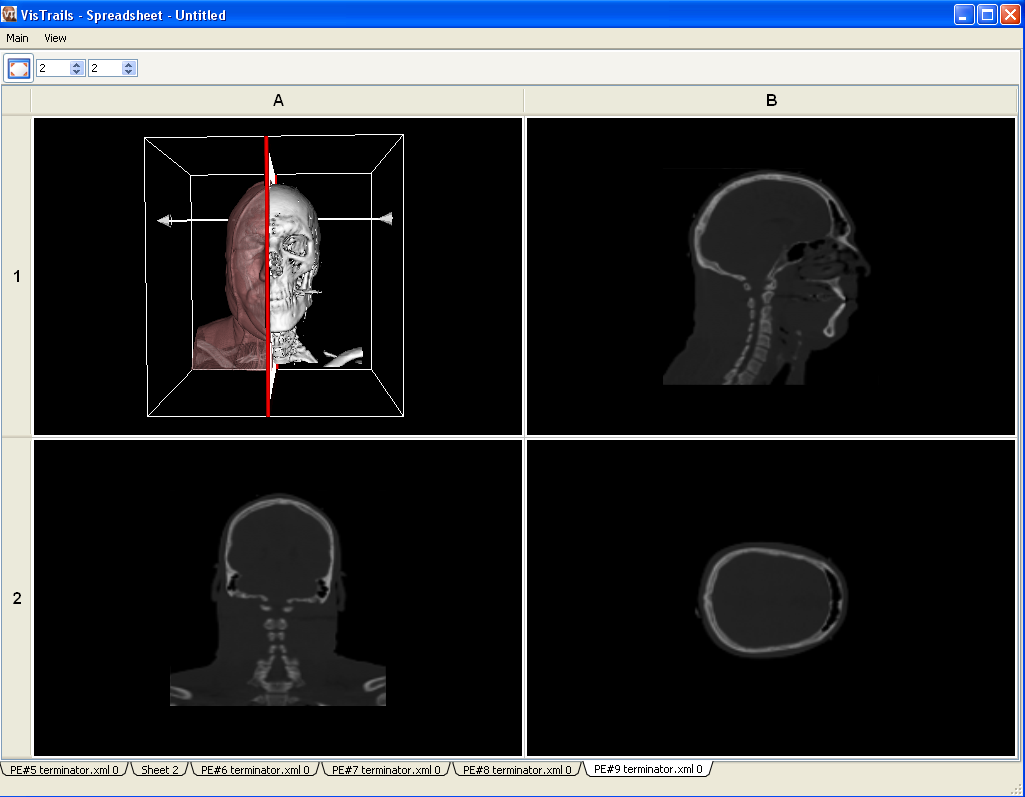Click the column count spinner arrows
Image resolution: width=1025 pixels, height=797 pixels.
pyautogui.click(x=128, y=68)
